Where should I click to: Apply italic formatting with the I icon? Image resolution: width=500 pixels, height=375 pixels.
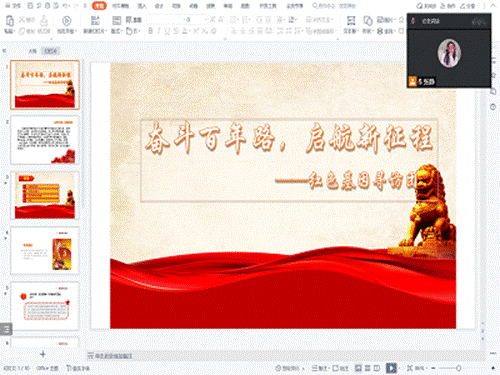[x=159, y=31]
